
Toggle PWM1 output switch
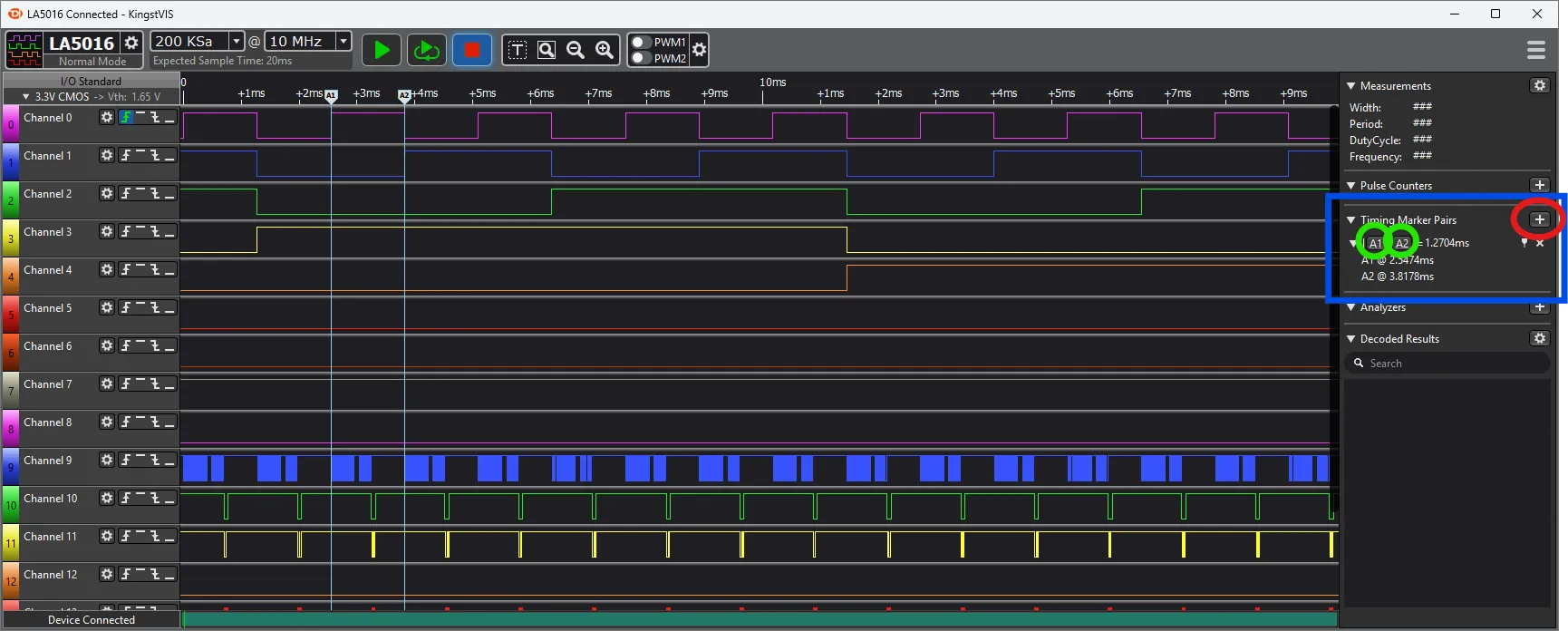pyautogui.click(x=641, y=43)
